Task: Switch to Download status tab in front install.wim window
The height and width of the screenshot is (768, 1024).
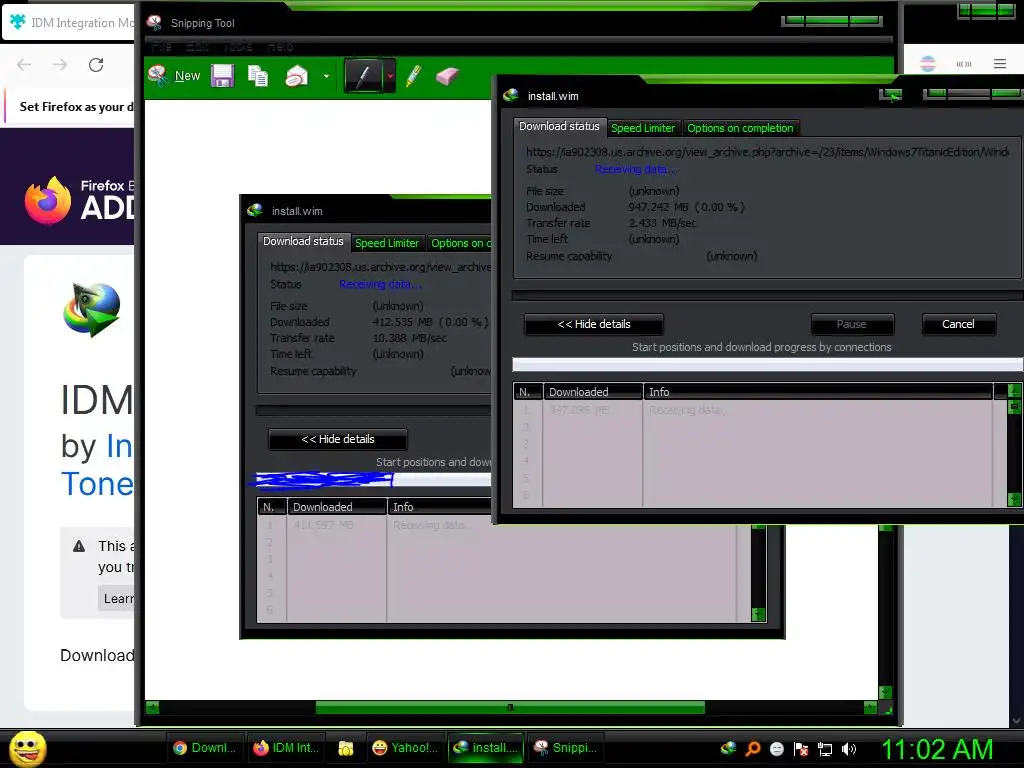Action: tap(559, 126)
